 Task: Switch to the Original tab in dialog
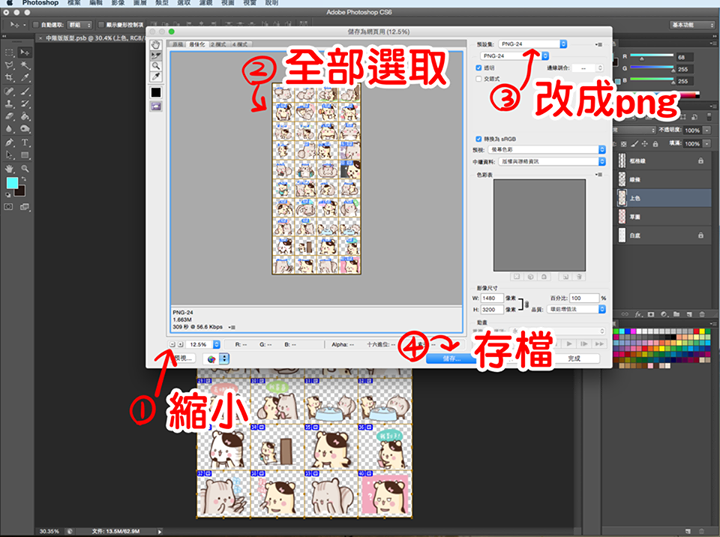177,44
